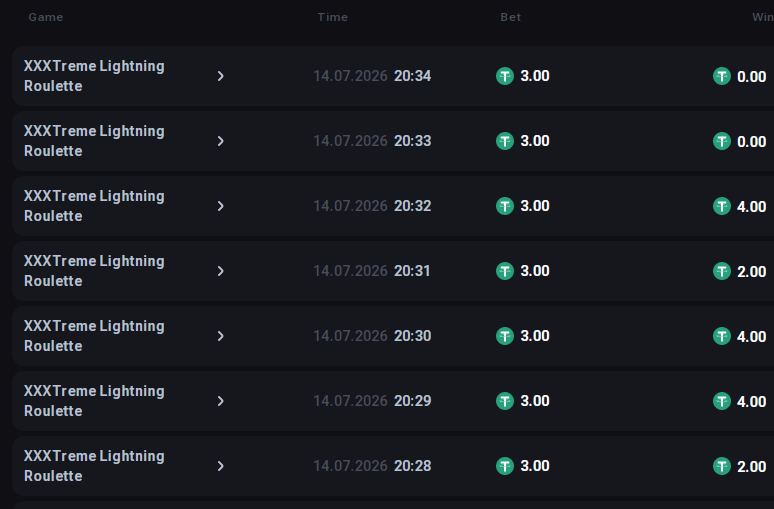The height and width of the screenshot is (509, 774).
Task: Click the 14.07.2026 20:33 timestamp
Action: pos(372,141)
